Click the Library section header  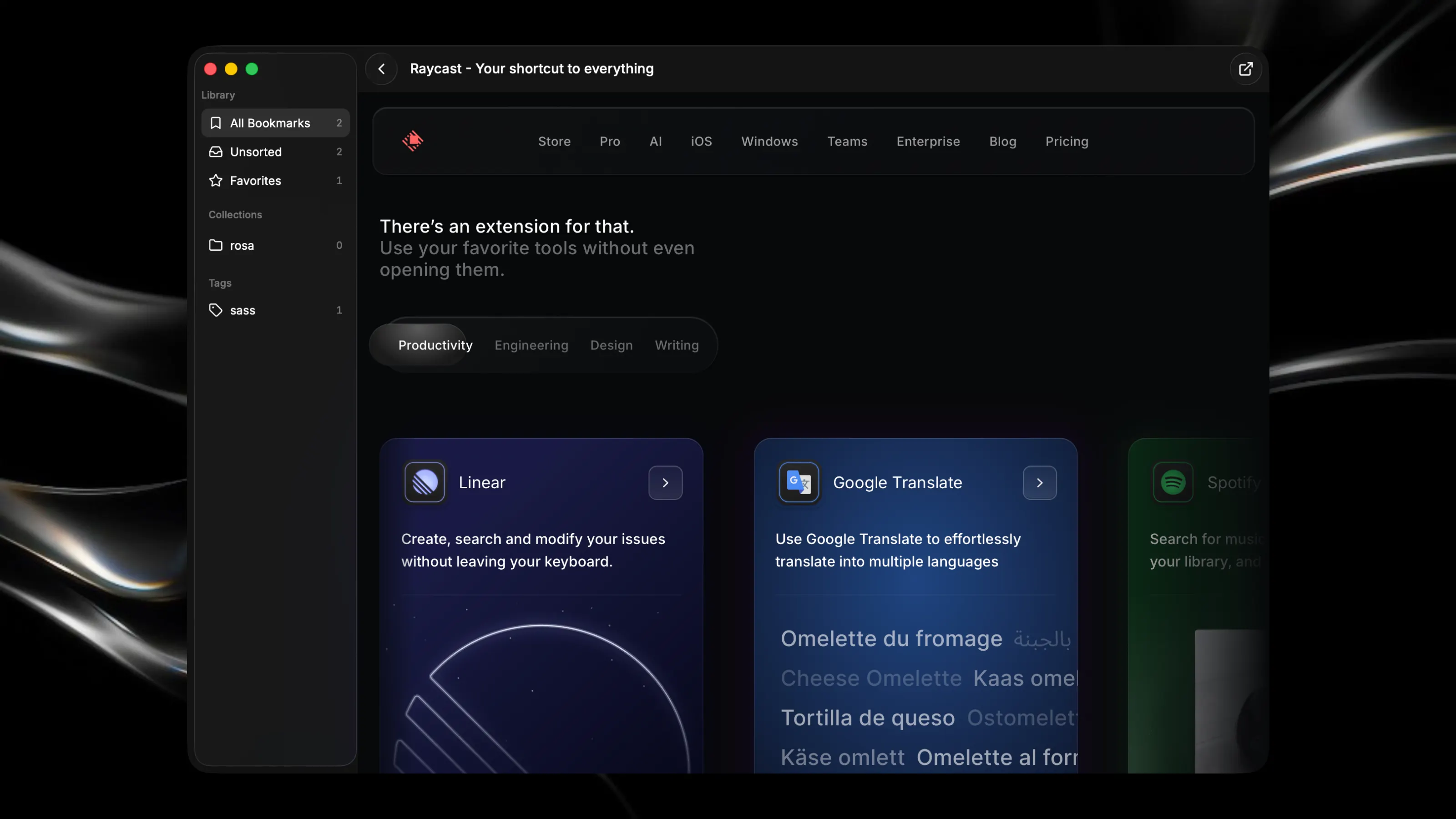(217, 95)
